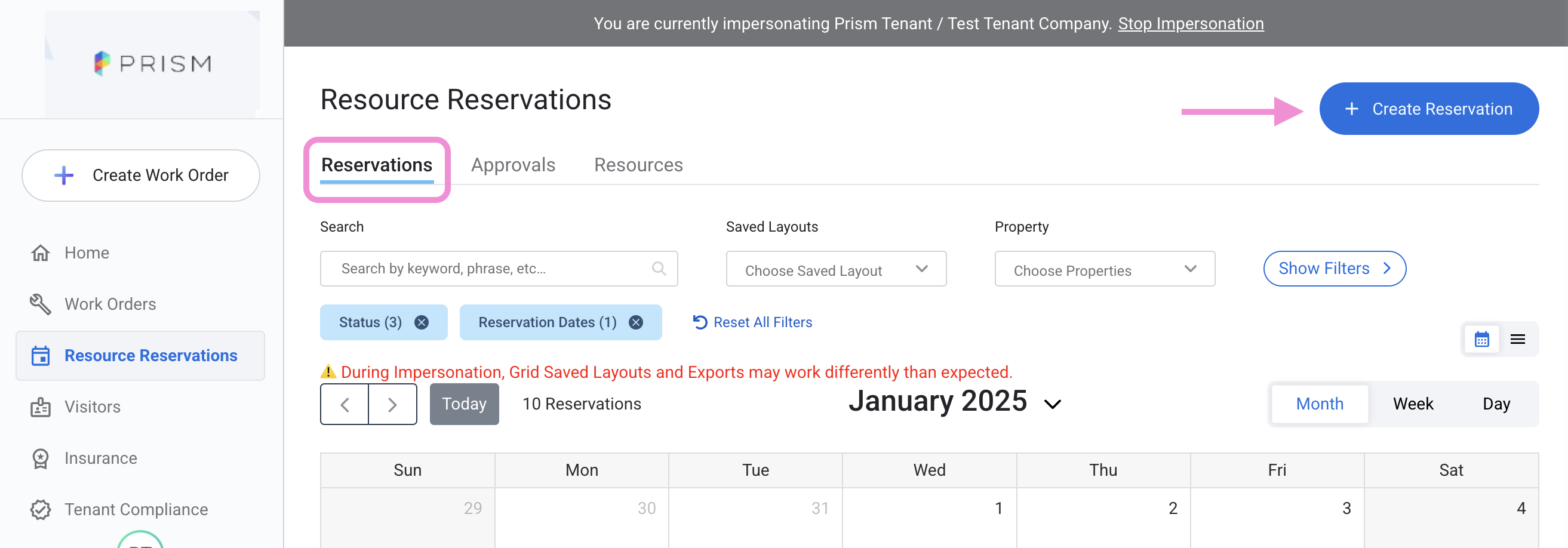Switch to the Resources tab
The height and width of the screenshot is (548, 1568).
[x=638, y=165]
